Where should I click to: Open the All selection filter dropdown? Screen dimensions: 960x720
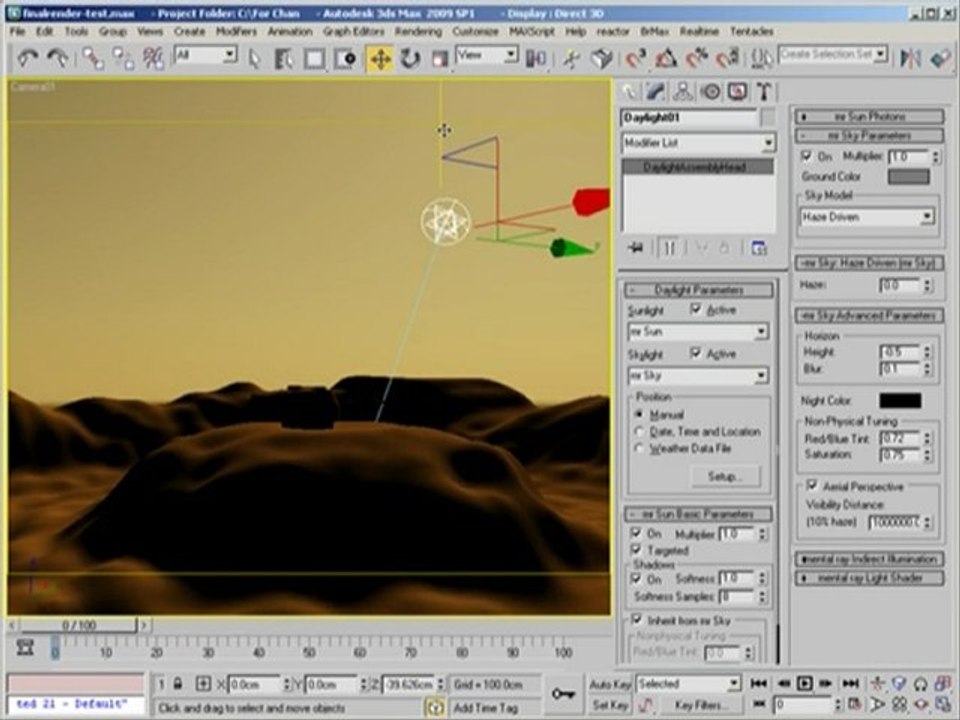206,56
